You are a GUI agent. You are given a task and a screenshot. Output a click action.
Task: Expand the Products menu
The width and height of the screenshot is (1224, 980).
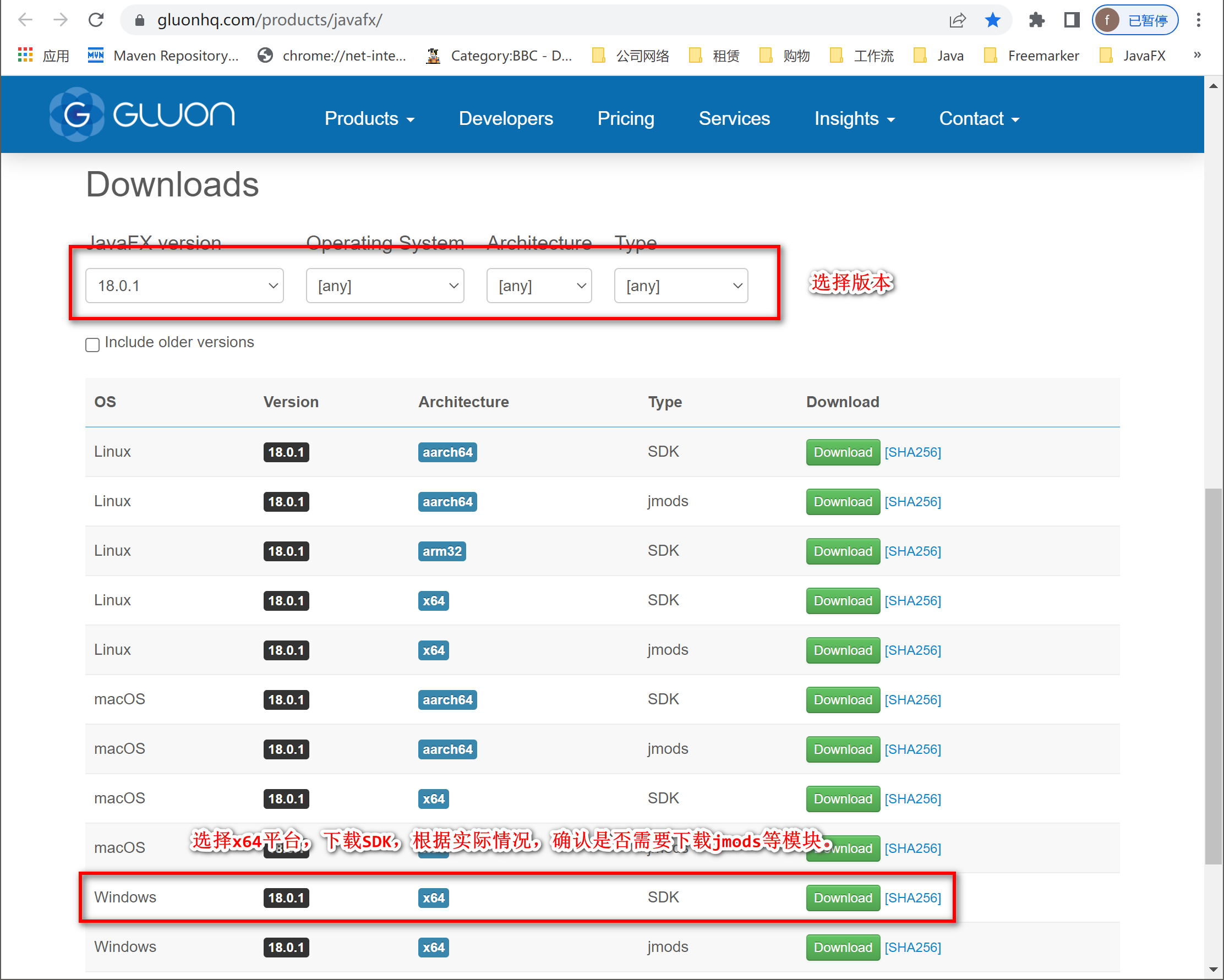pyautogui.click(x=369, y=118)
